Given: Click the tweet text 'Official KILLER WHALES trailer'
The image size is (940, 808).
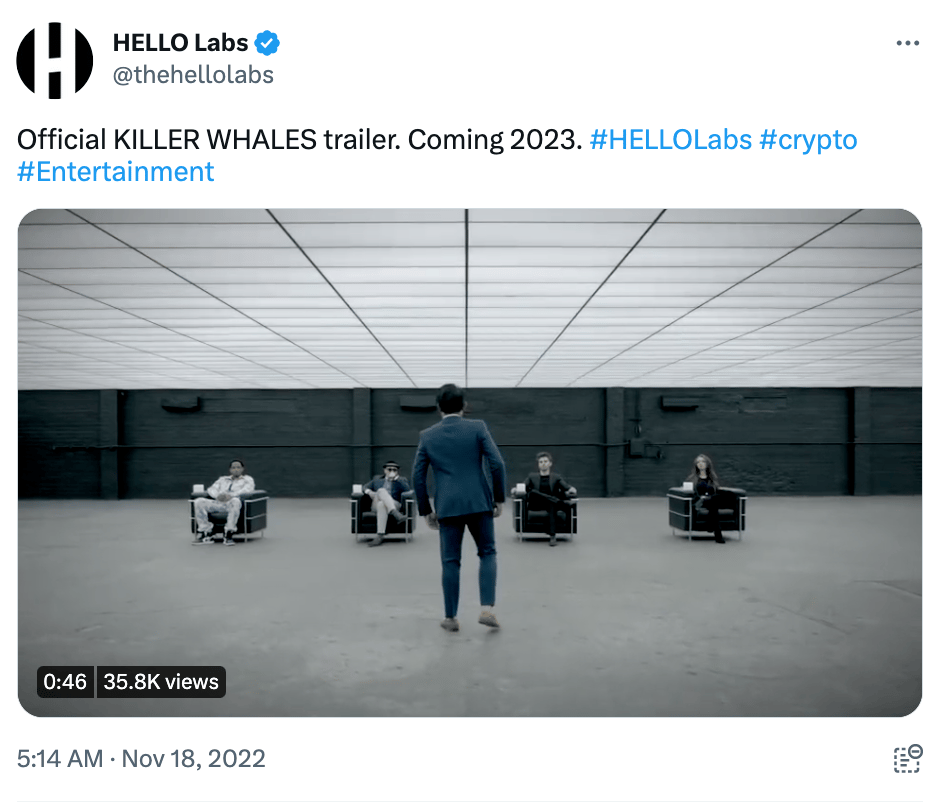Looking at the screenshot, I should click(209, 140).
